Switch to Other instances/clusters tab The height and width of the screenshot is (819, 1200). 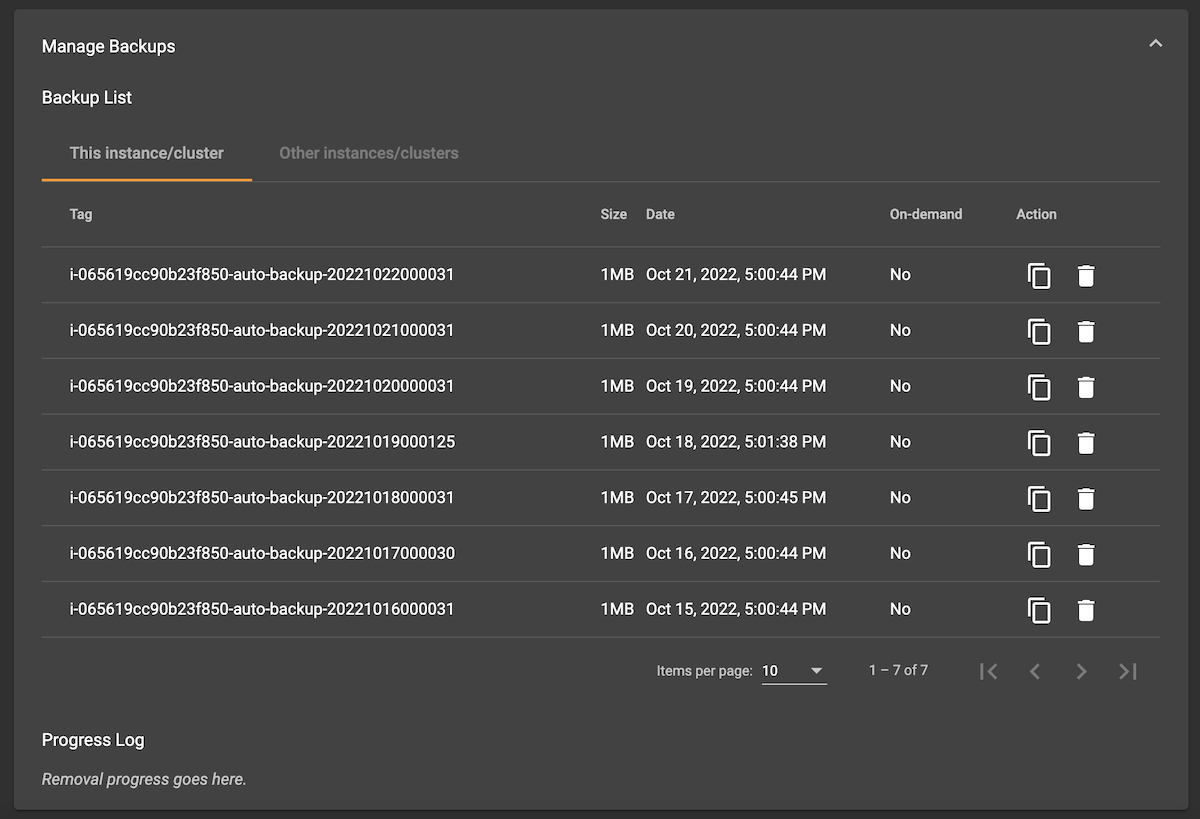click(x=368, y=153)
